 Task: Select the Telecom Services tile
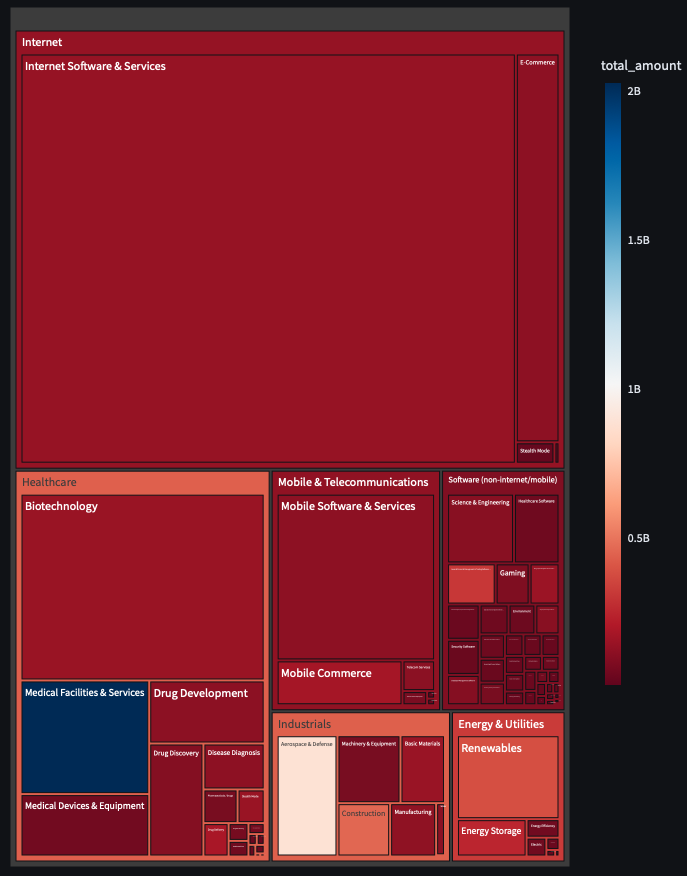pos(418,676)
